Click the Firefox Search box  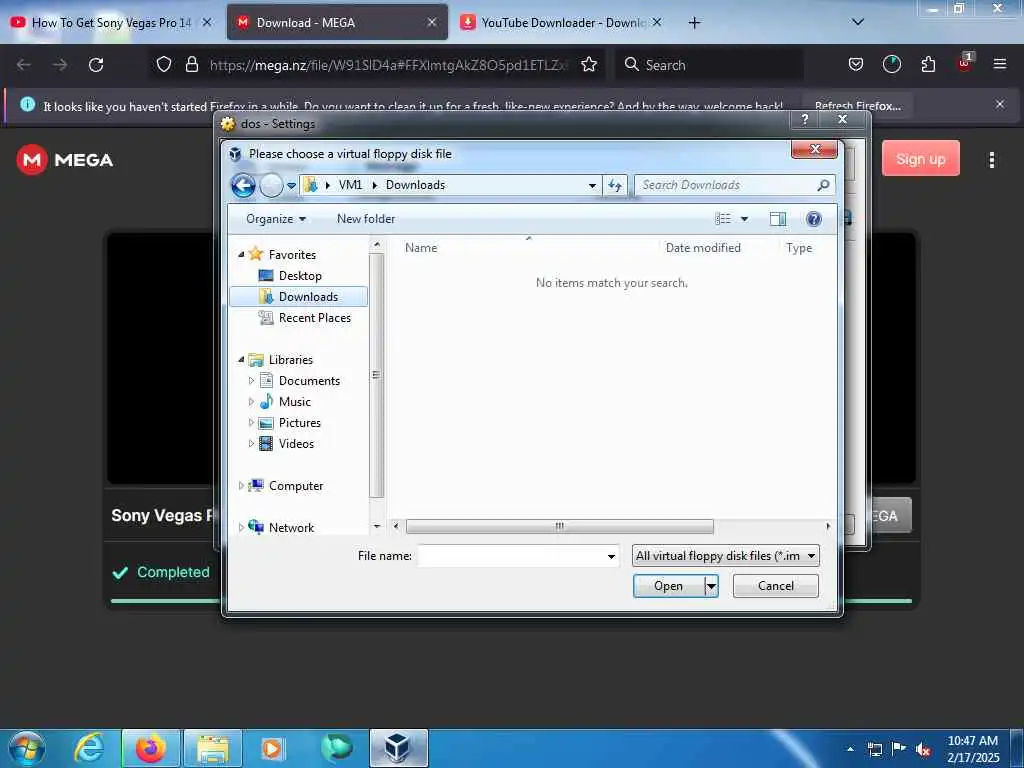pyautogui.click(x=709, y=65)
